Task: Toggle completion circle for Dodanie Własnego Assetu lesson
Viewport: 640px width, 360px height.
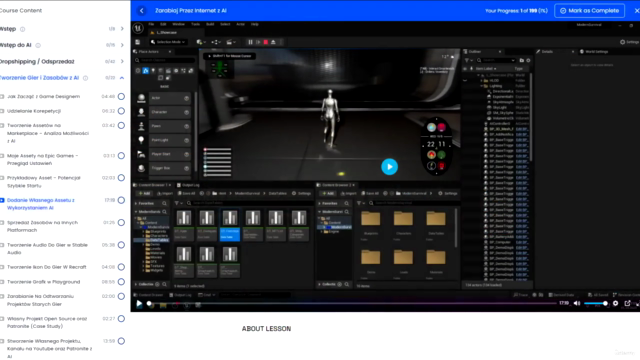Action: pos(121,200)
